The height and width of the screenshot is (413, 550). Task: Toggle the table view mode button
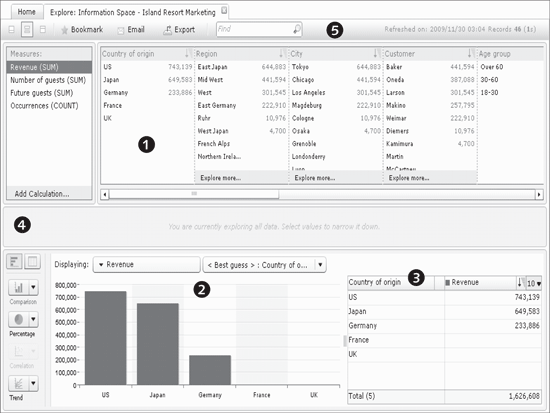pos(32,261)
